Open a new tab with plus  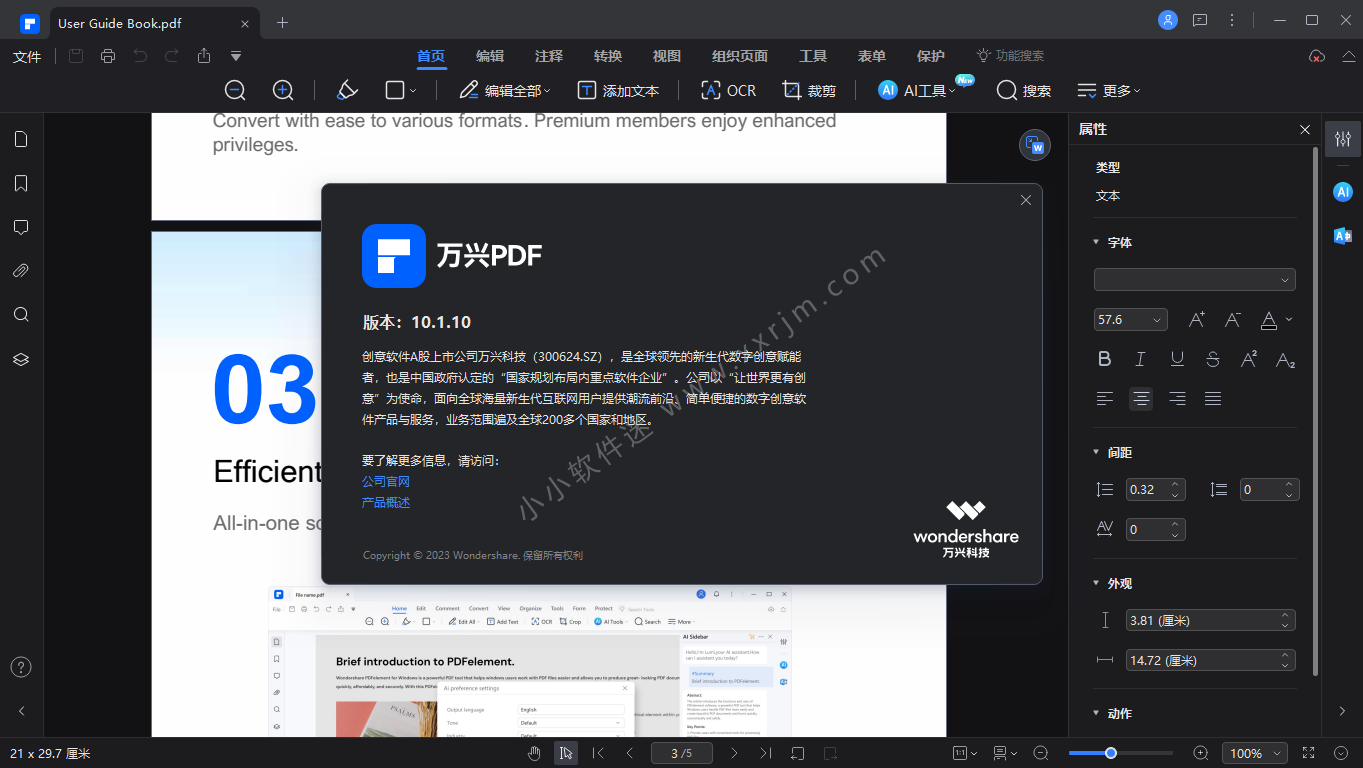(x=282, y=22)
